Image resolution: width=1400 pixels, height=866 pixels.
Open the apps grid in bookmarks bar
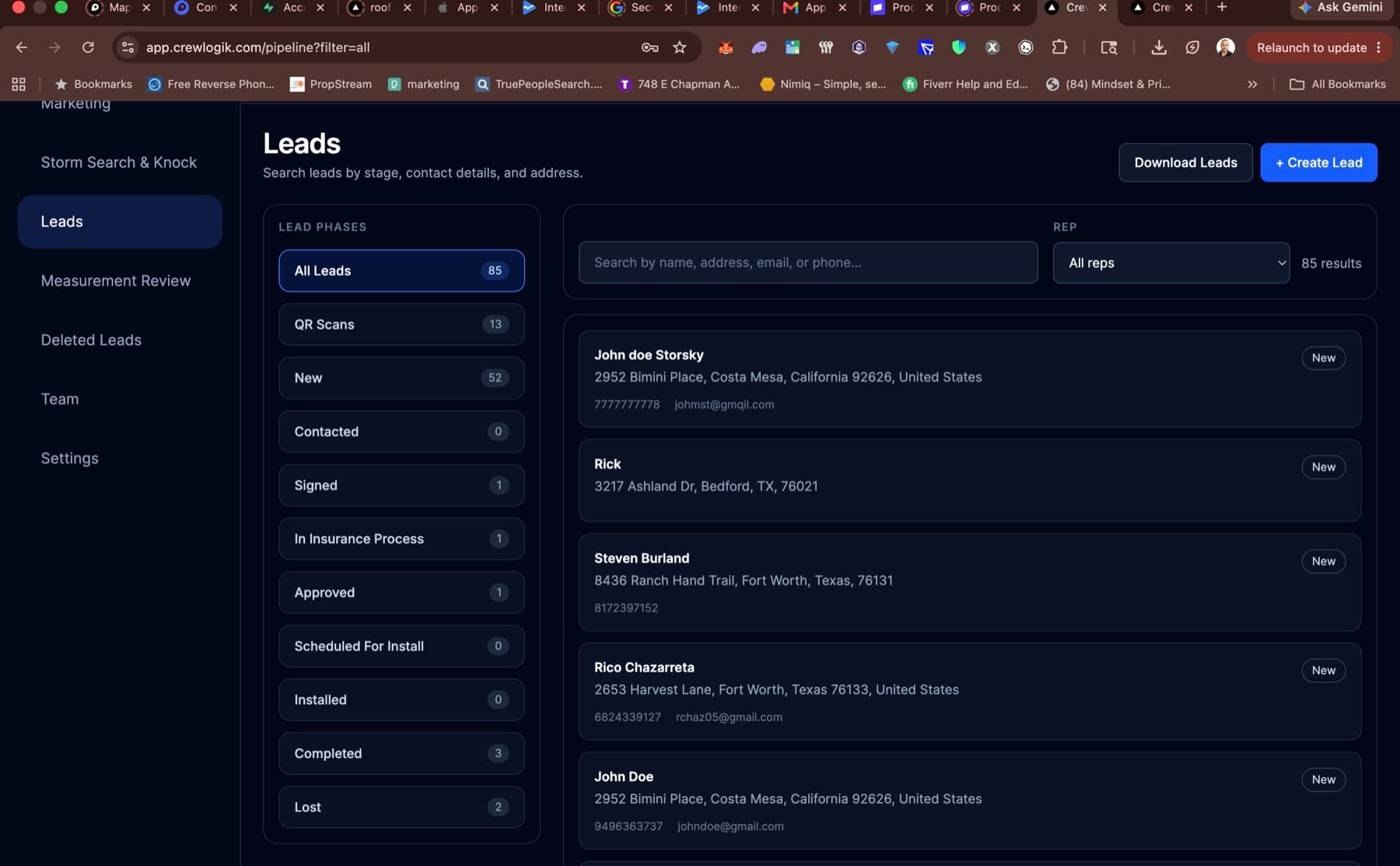pyautogui.click(x=19, y=84)
